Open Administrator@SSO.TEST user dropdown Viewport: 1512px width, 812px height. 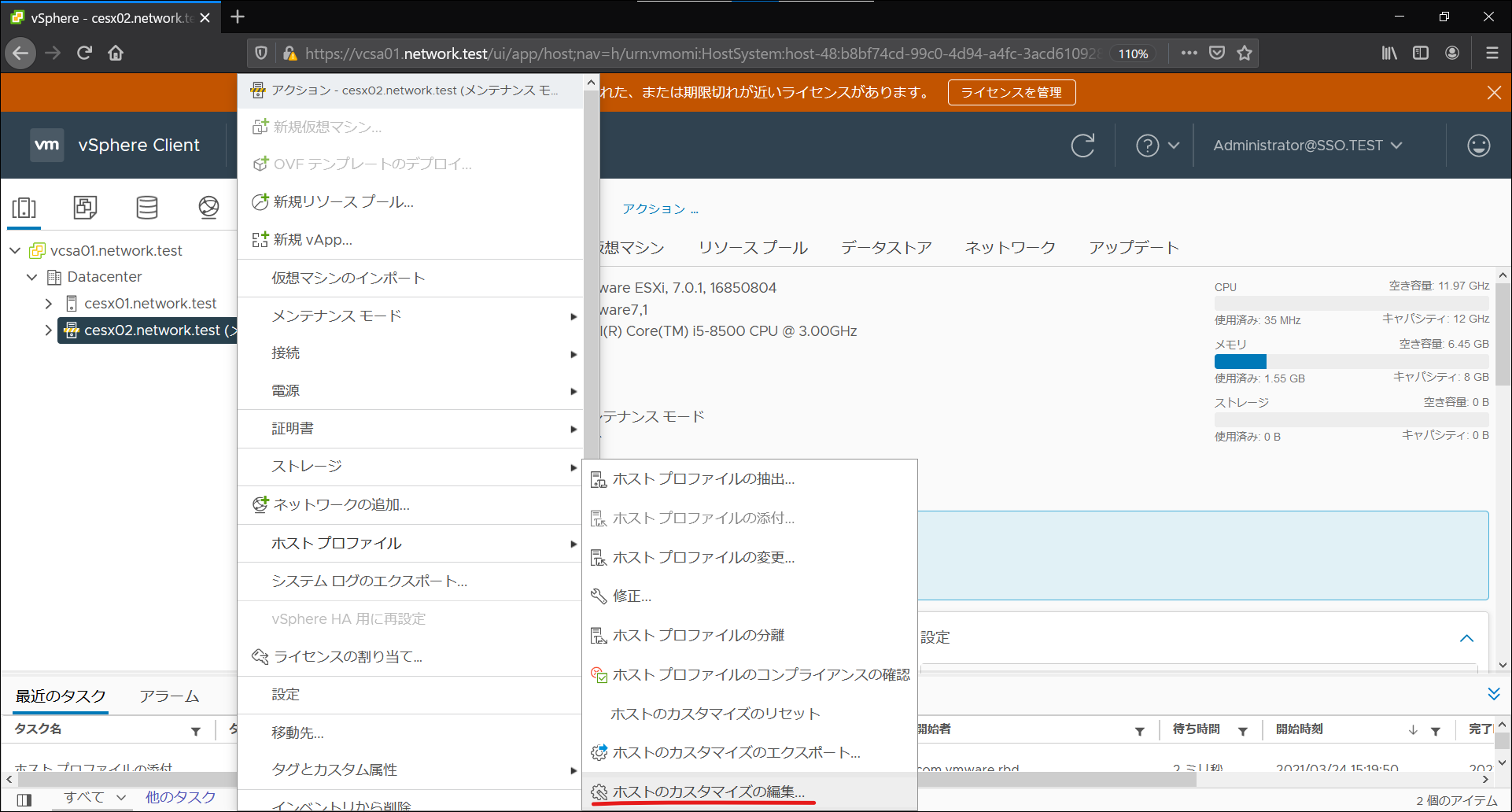pyautogui.click(x=1307, y=146)
